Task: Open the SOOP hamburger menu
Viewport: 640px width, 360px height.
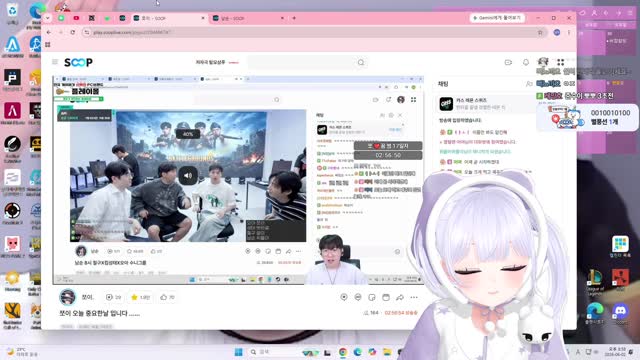Action: pyautogui.click(x=55, y=62)
